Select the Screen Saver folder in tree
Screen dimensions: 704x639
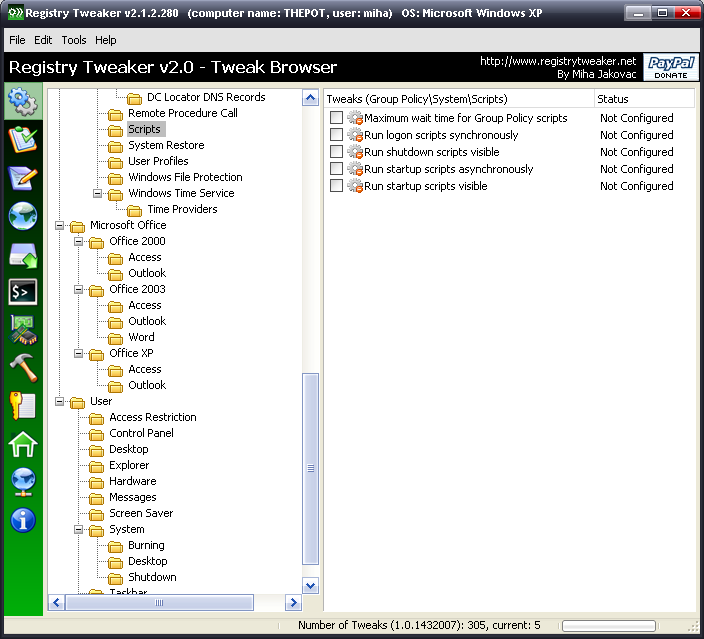coord(141,513)
